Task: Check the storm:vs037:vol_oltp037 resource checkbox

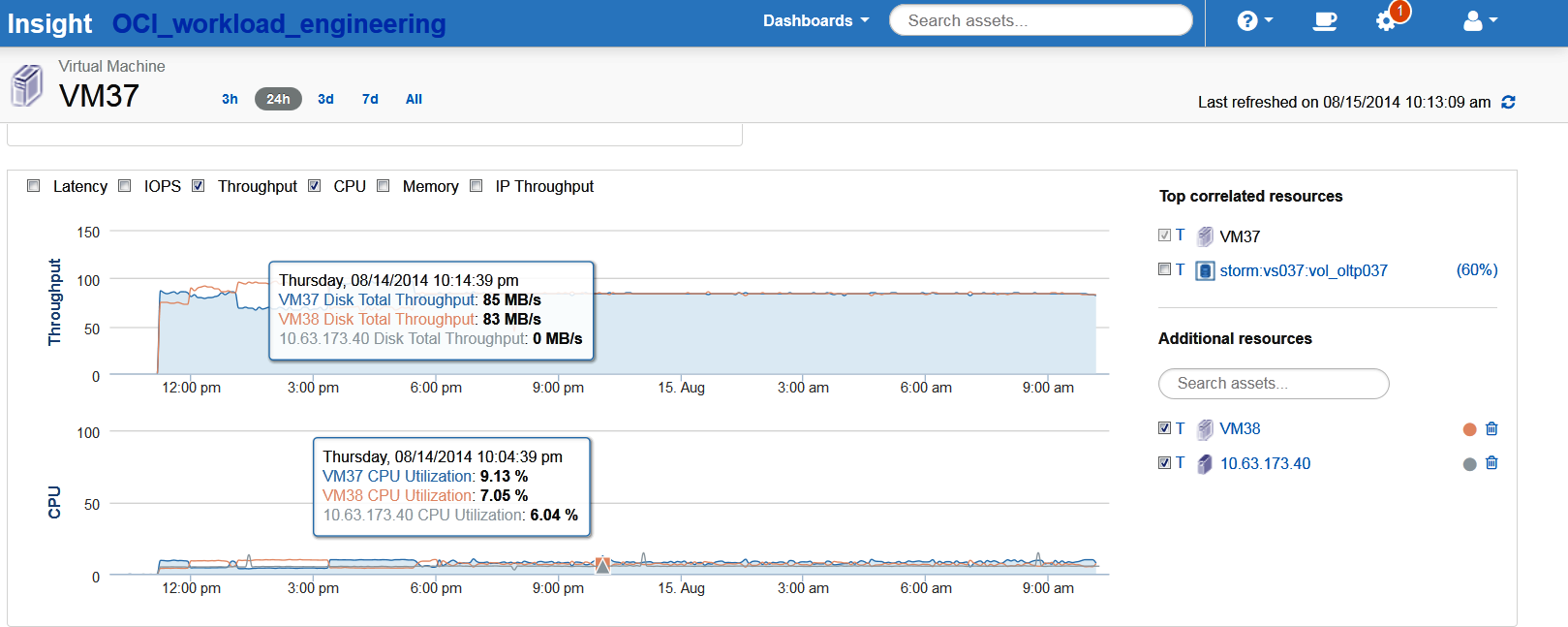Action: (1165, 269)
